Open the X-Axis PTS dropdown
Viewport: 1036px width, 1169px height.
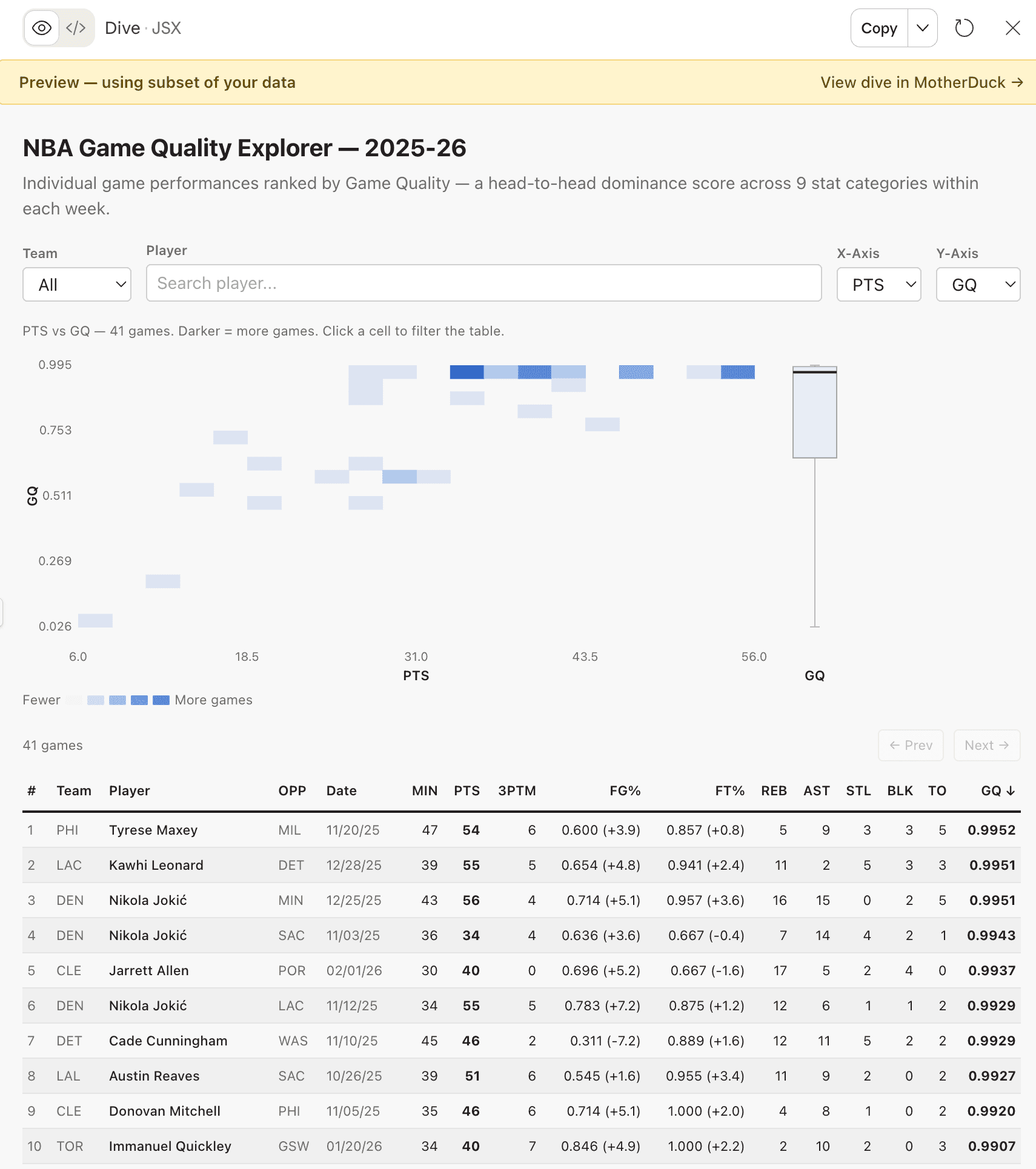[878, 285]
